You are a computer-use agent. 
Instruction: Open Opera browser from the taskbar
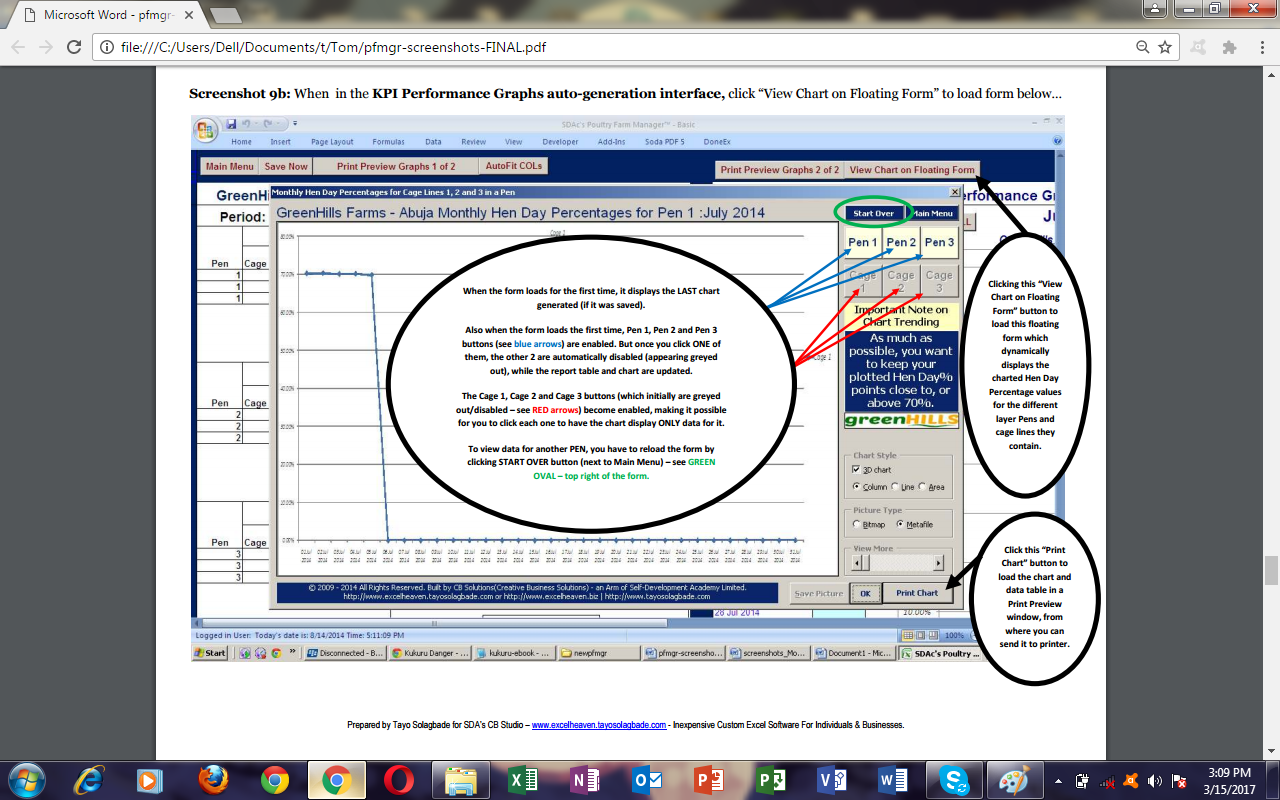click(399, 779)
